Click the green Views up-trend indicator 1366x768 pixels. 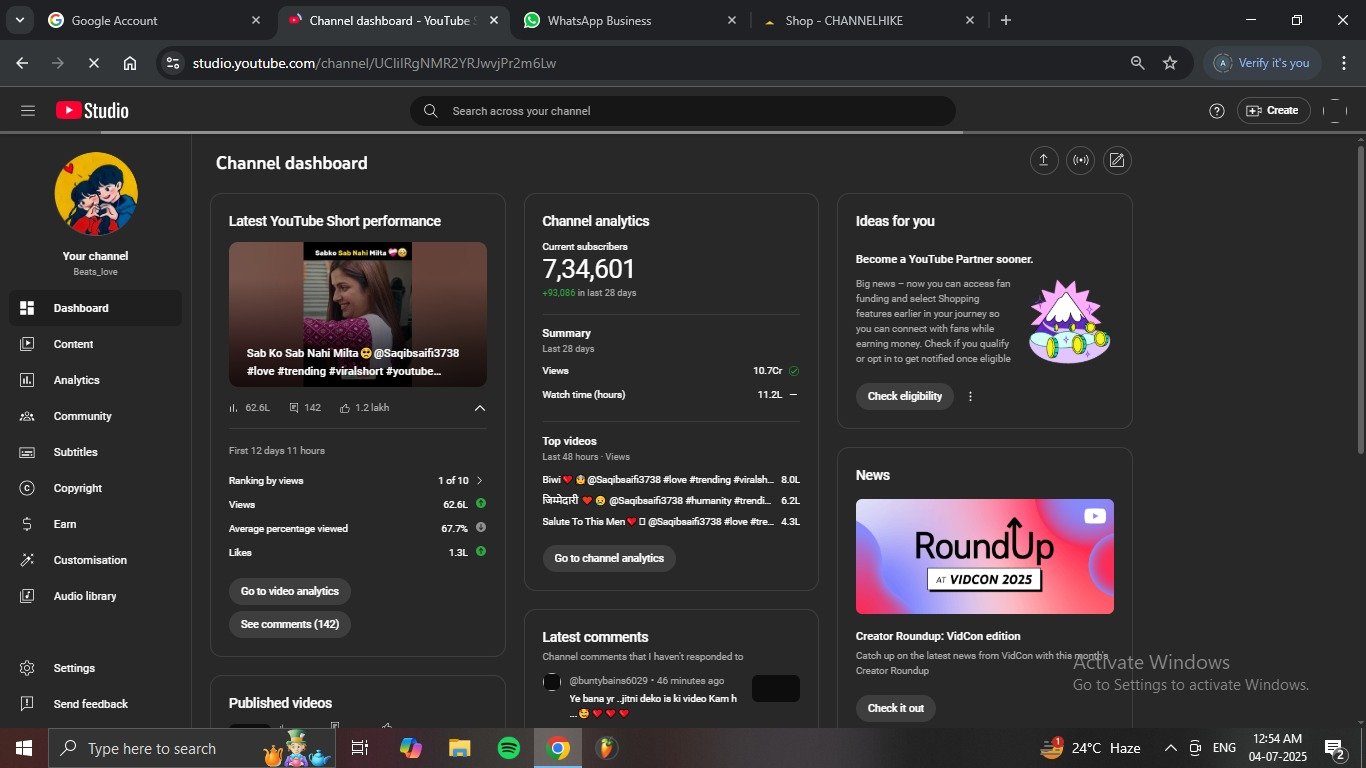click(481, 504)
